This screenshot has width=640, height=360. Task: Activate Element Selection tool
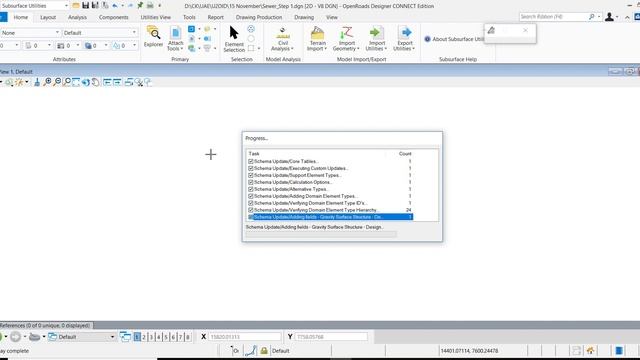point(234,39)
